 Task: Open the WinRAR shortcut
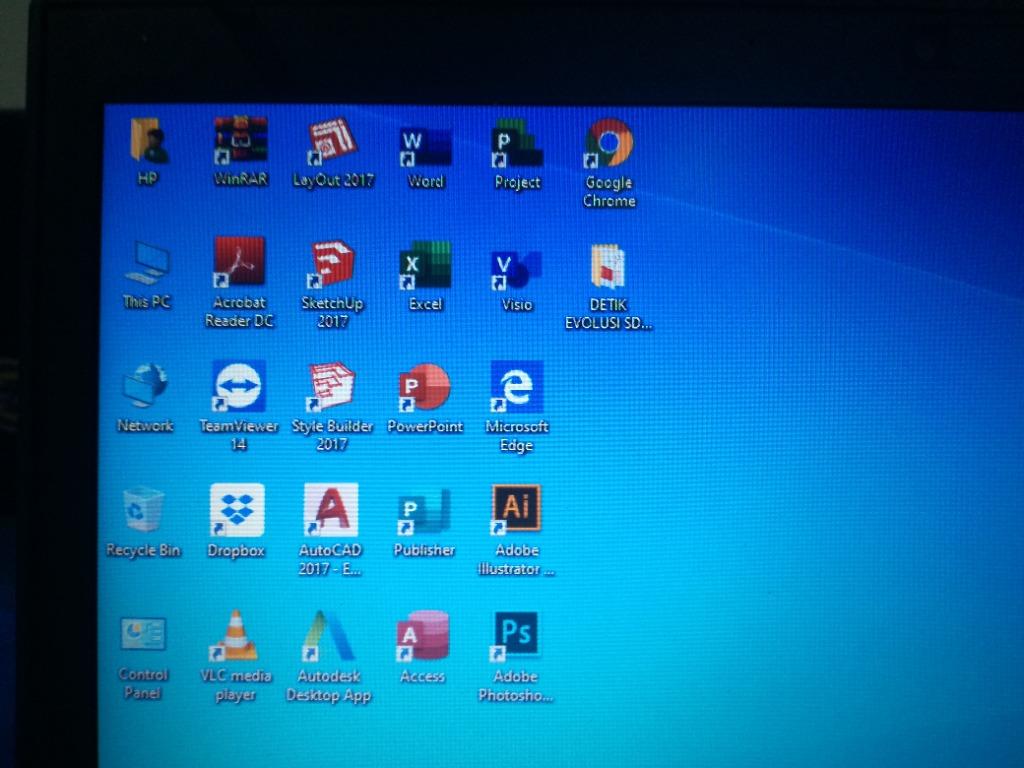pos(240,140)
